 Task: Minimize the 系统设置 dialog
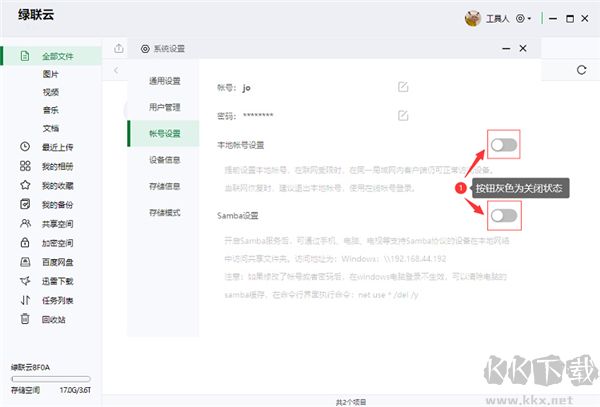(506, 49)
